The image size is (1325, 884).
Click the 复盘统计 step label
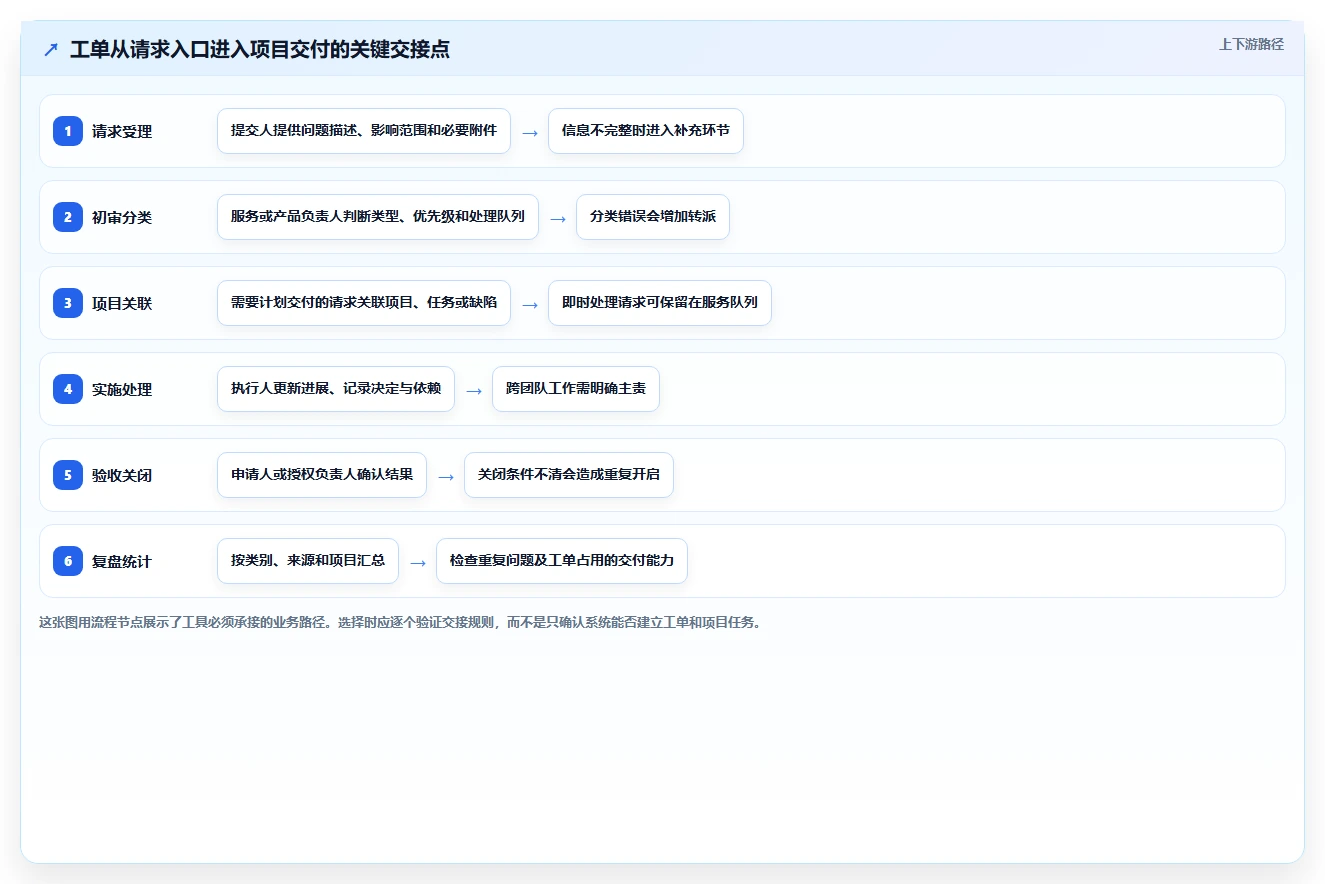tap(122, 561)
